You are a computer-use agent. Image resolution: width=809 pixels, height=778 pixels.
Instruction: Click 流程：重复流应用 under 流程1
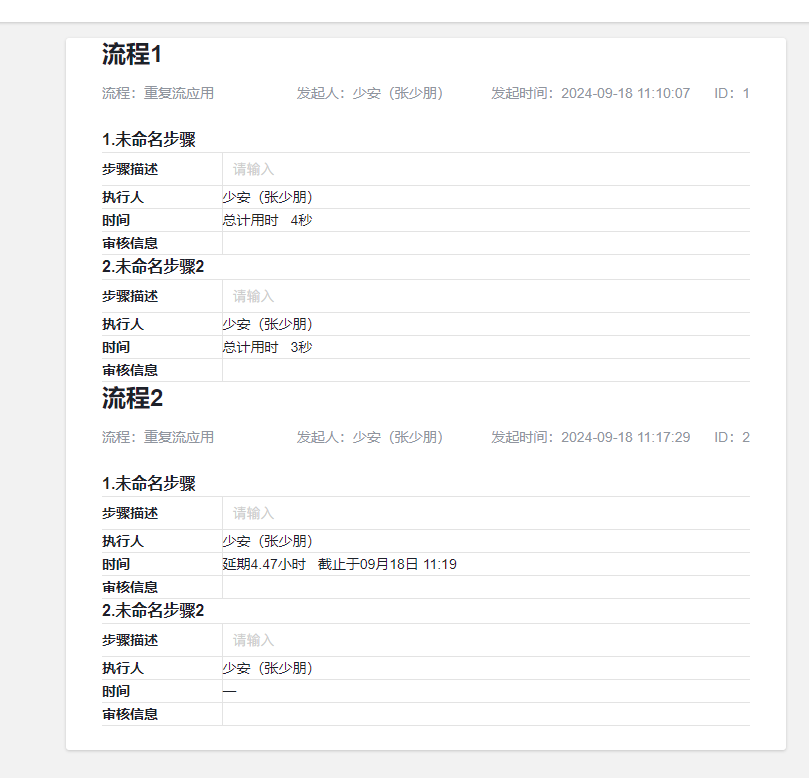click(x=158, y=93)
